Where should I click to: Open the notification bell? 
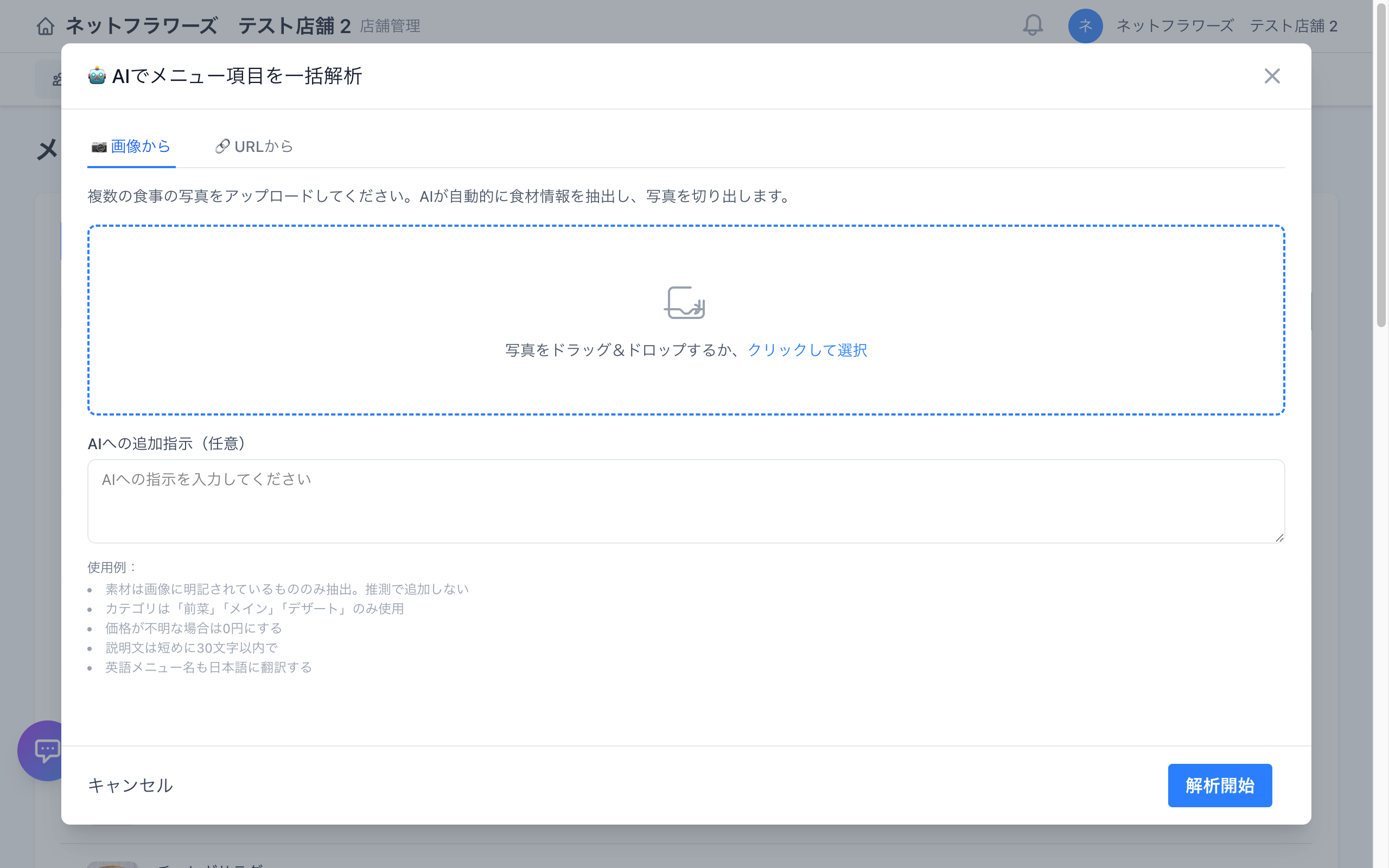pos(1033,26)
